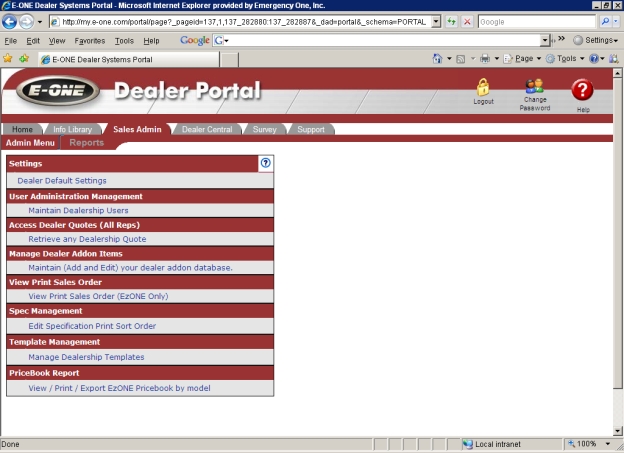Click the Print icon in command bar
This screenshot has height=453, width=624.
point(485,59)
